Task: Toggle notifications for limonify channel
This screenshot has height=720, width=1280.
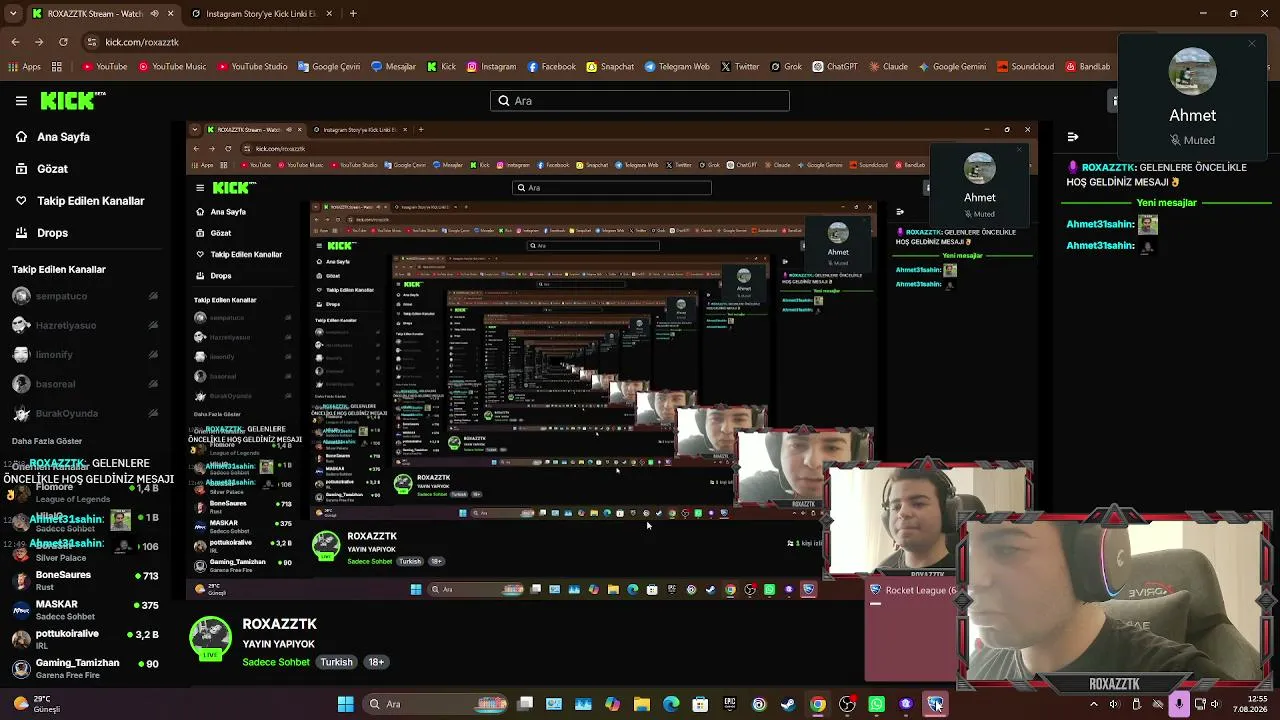Action: [153, 354]
